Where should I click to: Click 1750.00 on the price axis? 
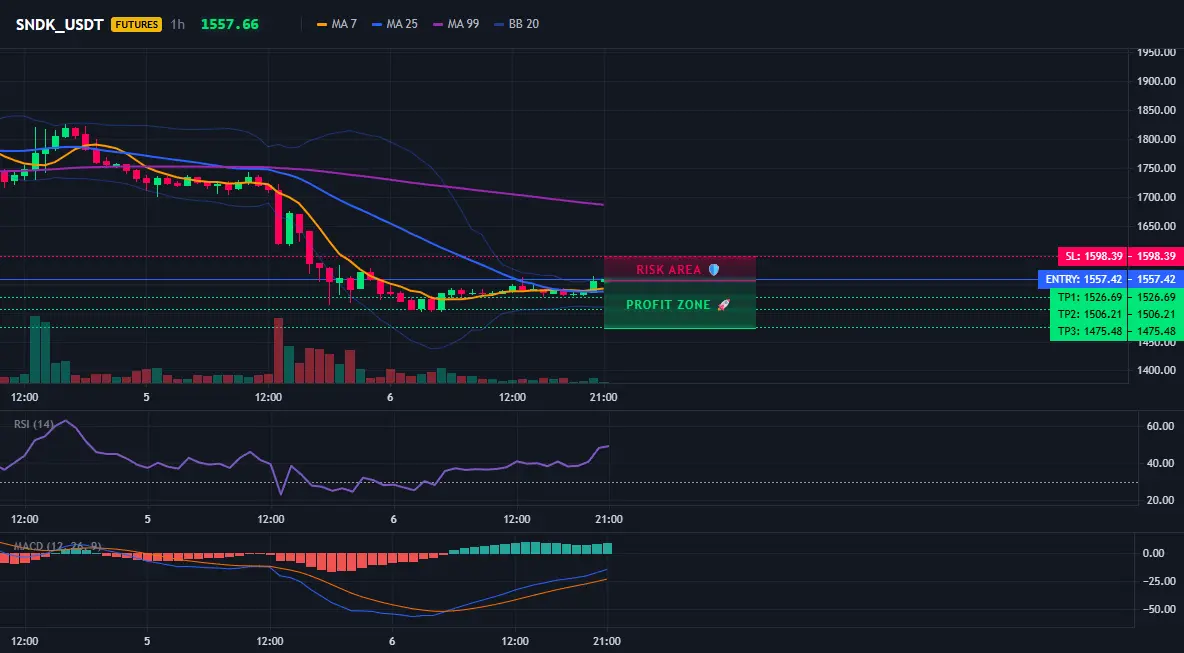1156,168
